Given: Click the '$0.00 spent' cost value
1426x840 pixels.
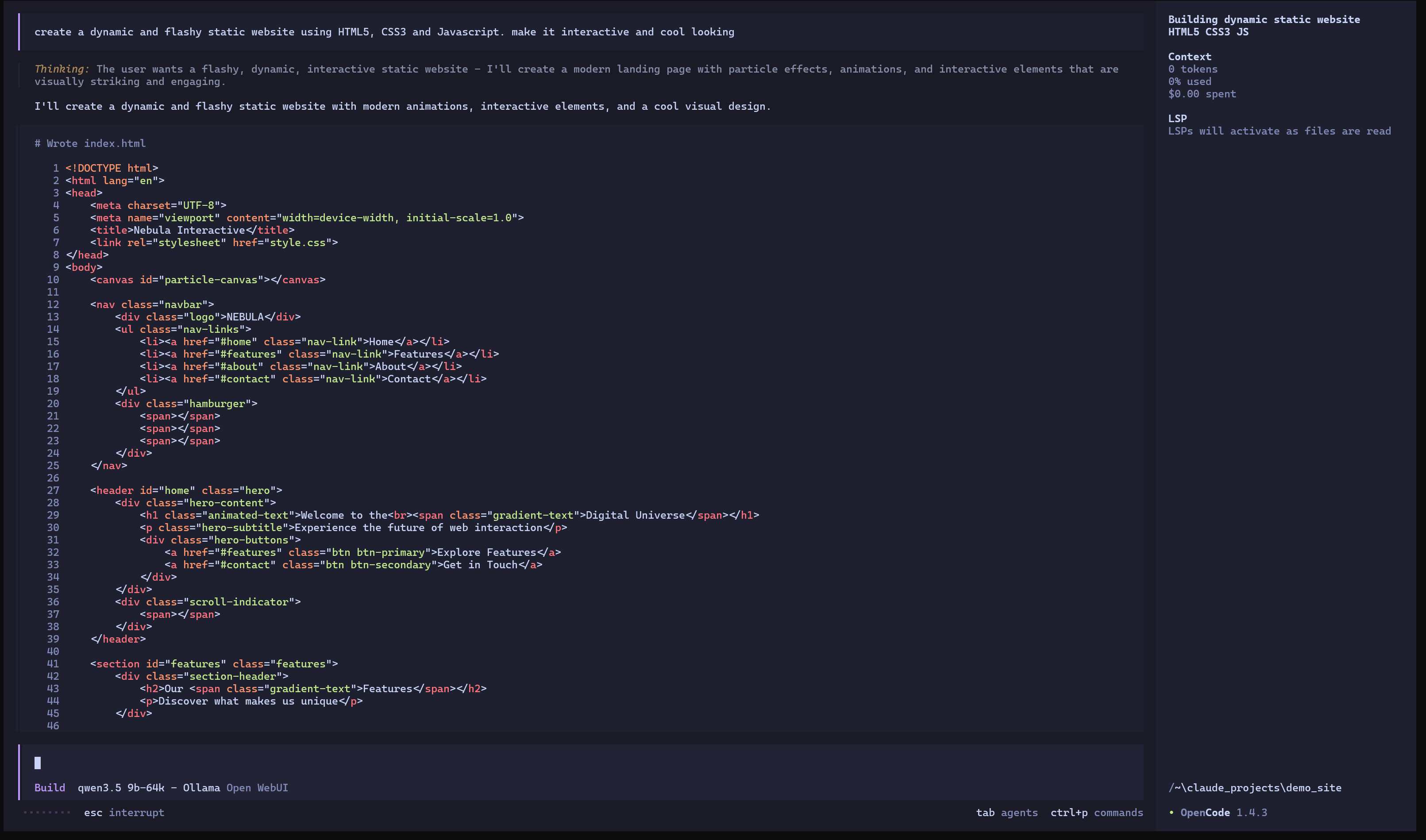Looking at the screenshot, I should (x=1202, y=94).
